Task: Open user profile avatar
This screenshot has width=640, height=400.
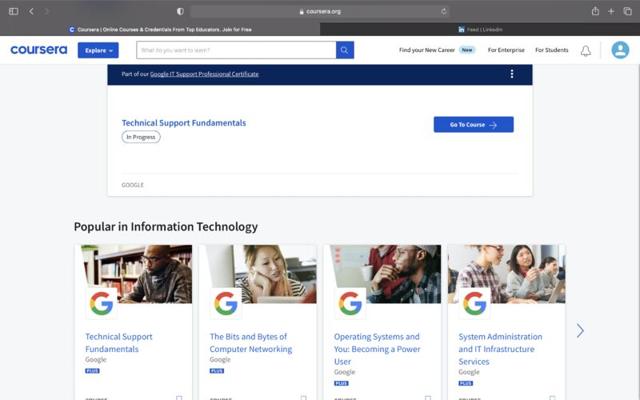Action: click(x=620, y=50)
